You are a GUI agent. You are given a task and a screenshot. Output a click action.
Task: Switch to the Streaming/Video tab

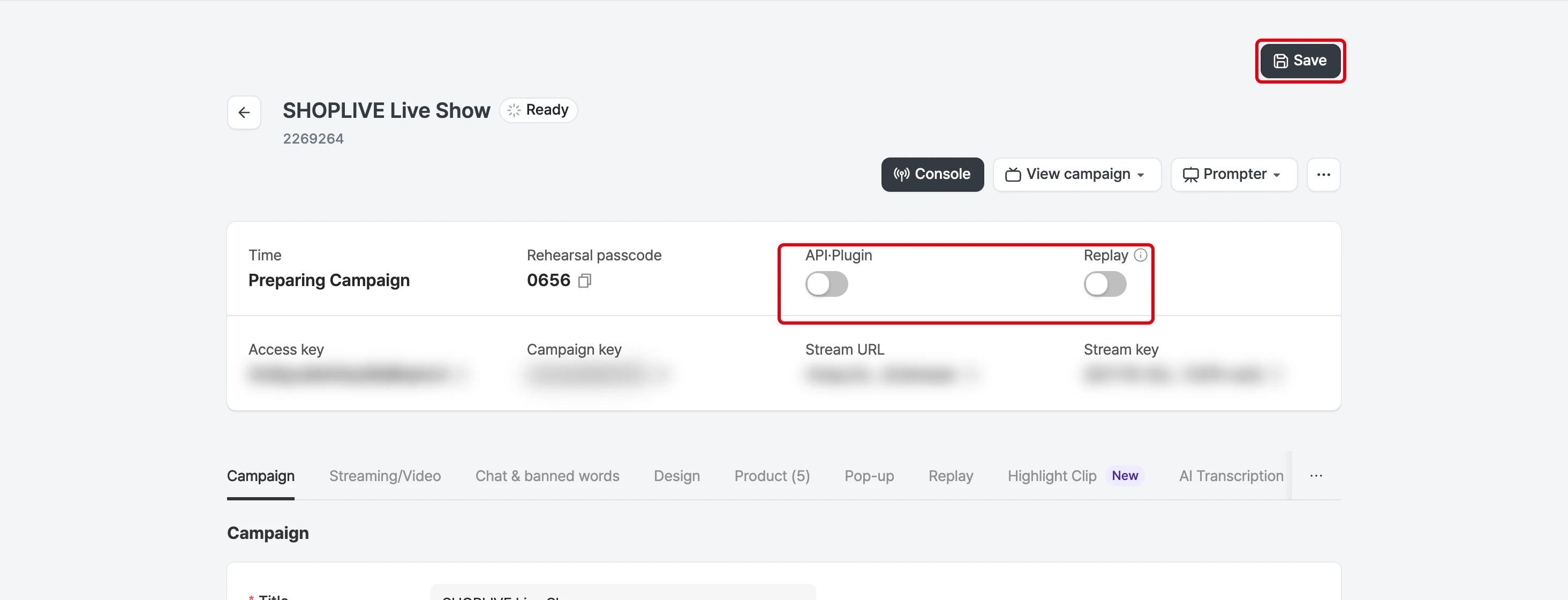coord(385,476)
